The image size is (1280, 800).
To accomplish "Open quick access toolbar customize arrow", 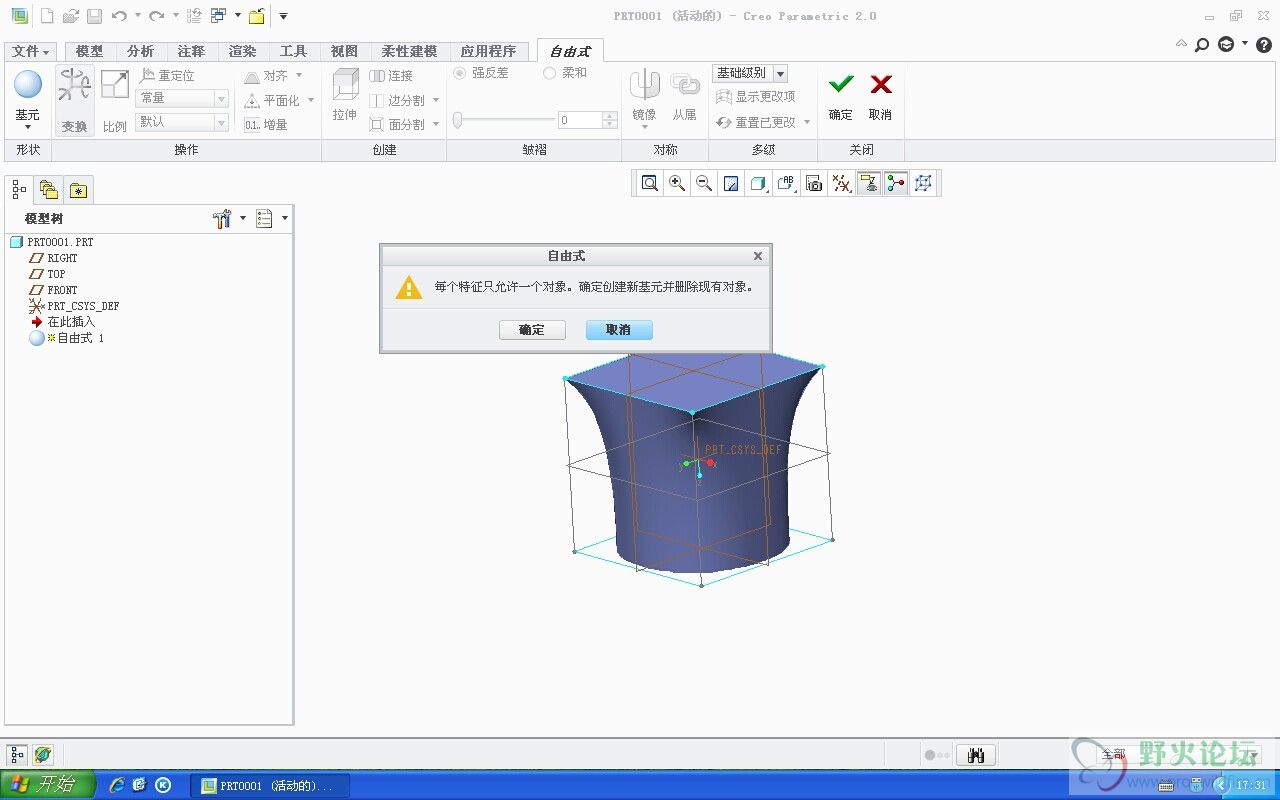I will pos(283,16).
